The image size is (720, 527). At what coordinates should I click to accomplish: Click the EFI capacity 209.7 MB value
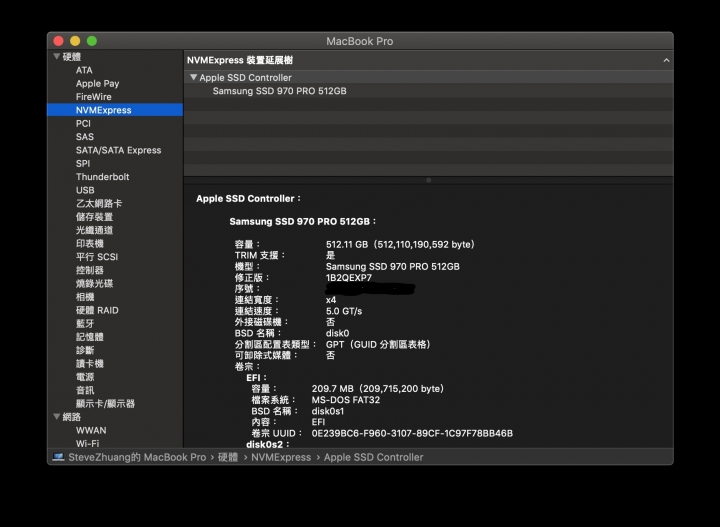point(377,388)
